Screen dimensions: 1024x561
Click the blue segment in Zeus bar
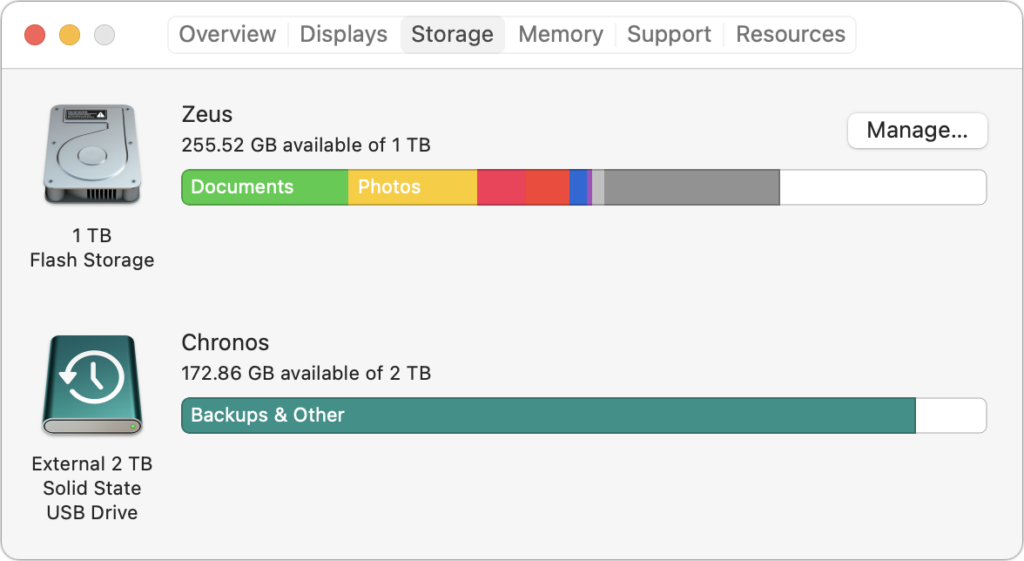coord(578,187)
